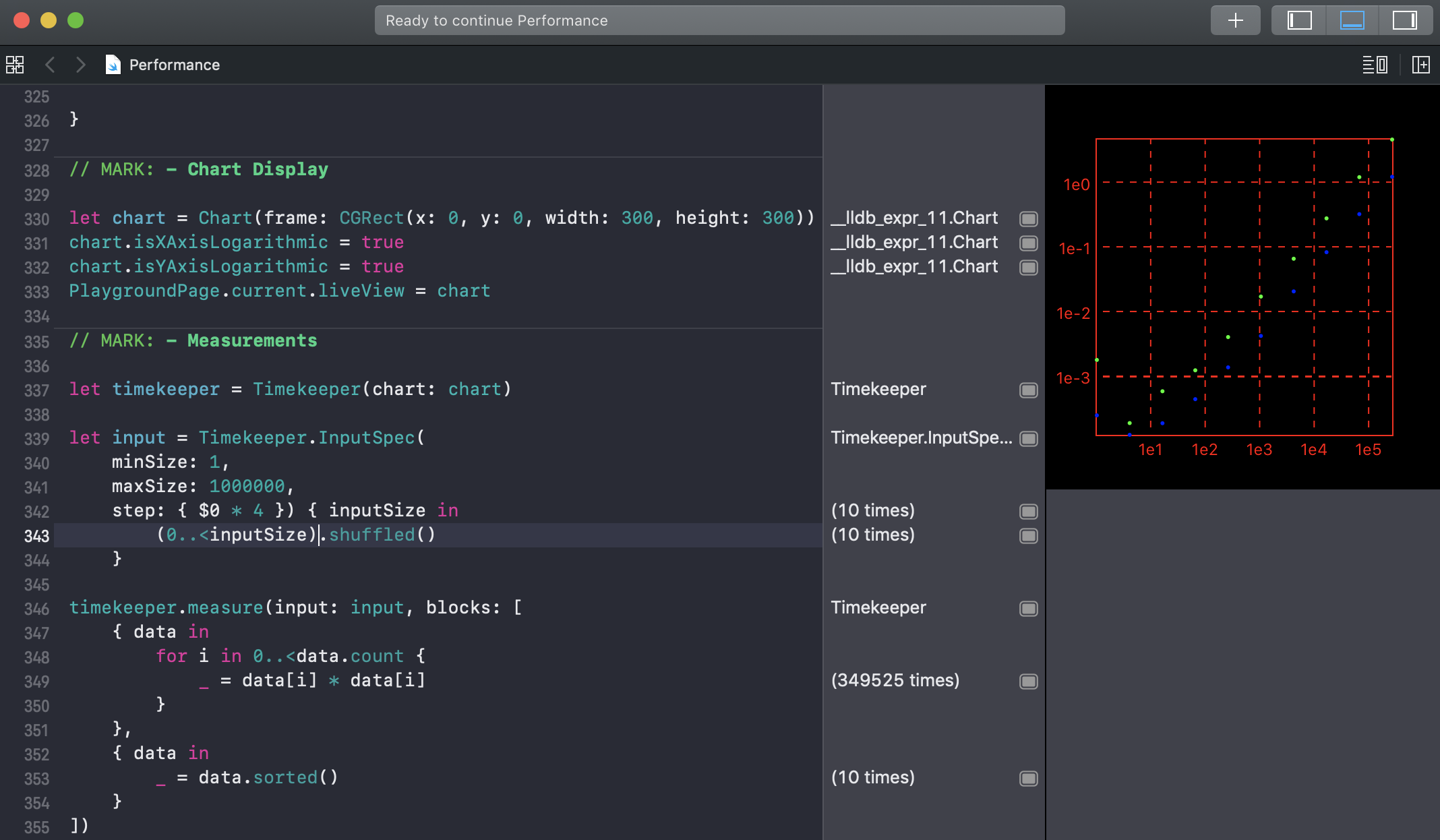Toggle the right inspector panel

click(x=1404, y=20)
